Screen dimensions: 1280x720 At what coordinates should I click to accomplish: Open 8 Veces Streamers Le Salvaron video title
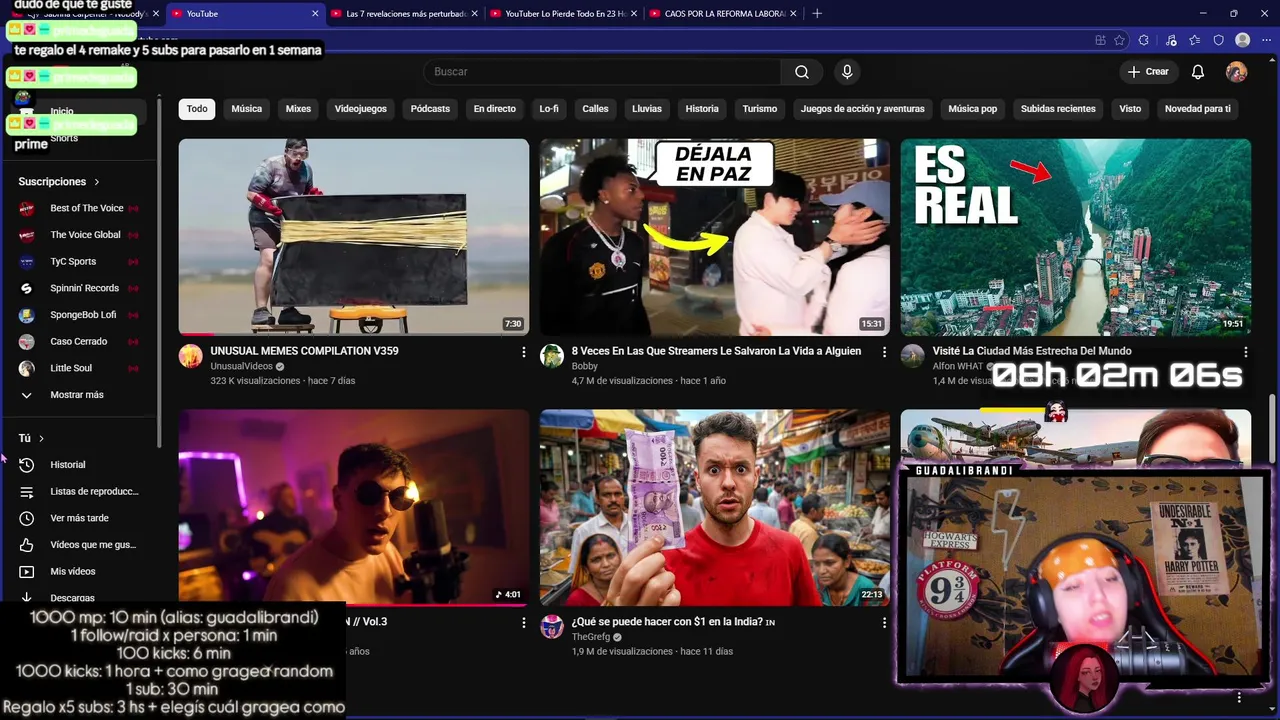(716, 351)
